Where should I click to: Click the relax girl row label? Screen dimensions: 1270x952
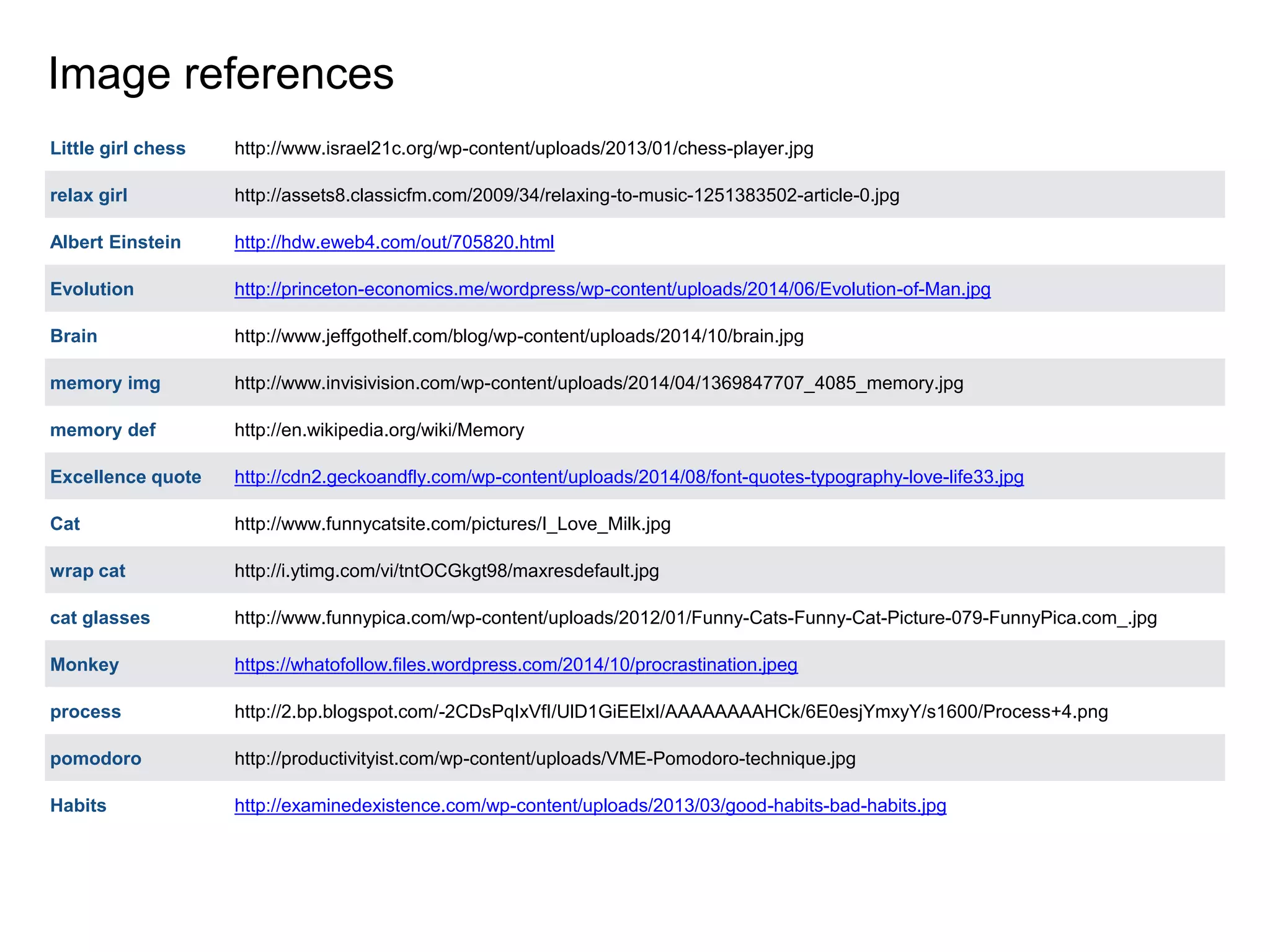(89, 196)
